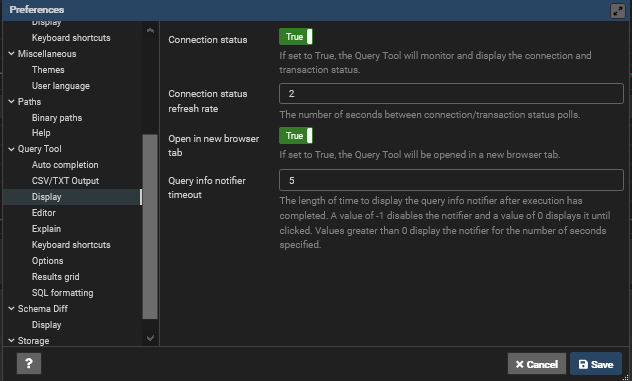
Task: Click the Query info notifier timeout field
Action: (451, 180)
